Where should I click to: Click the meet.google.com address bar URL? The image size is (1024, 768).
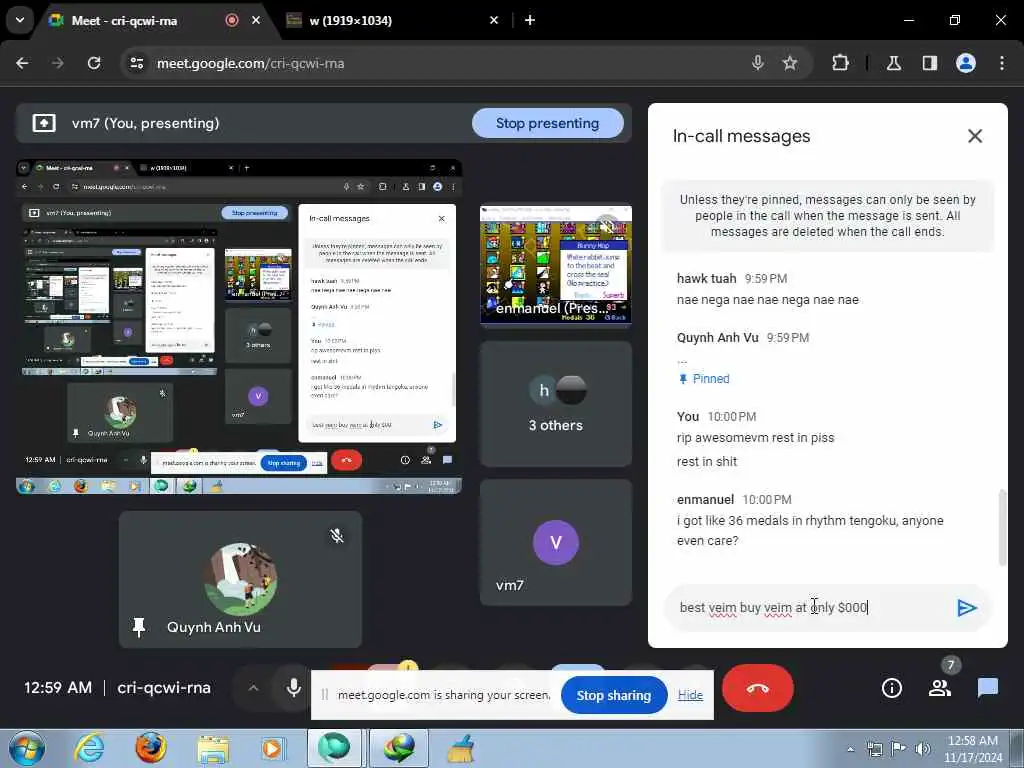251,63
